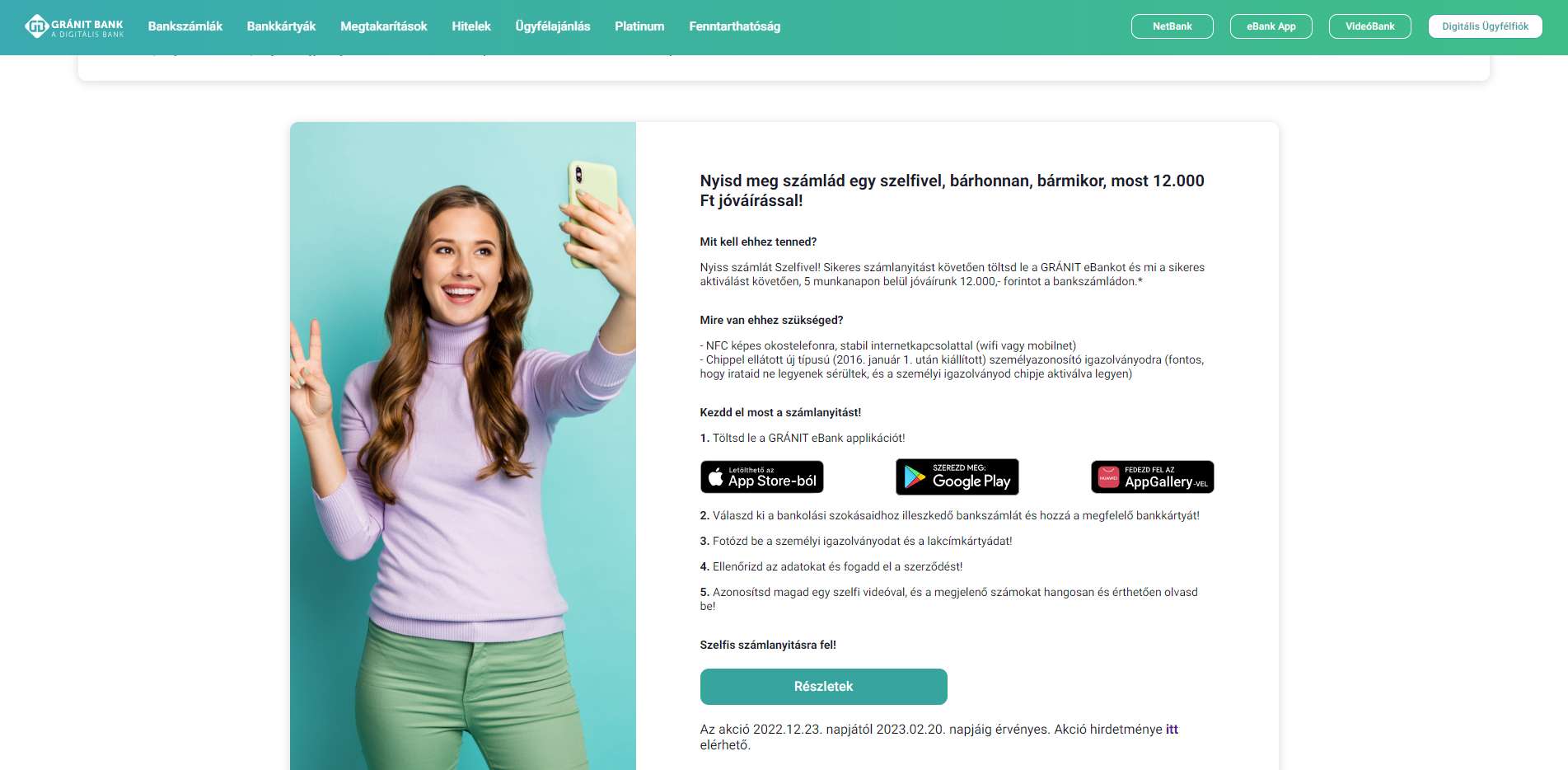Click the Digitális Ügyfélfiók button
This screenshot has width=1568, height=770.
pyautogui.click(x=1486, y=26)
